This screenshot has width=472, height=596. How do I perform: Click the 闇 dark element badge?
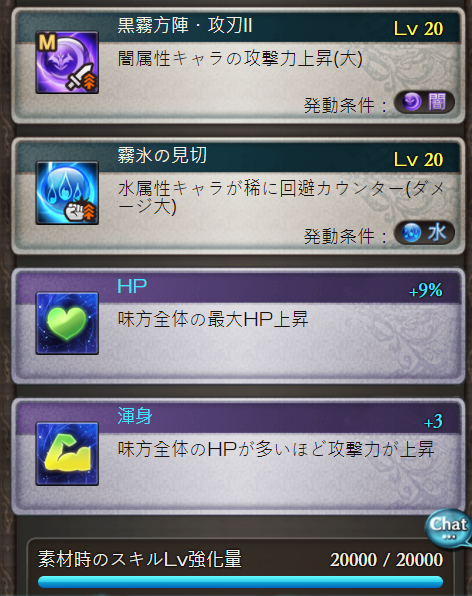pyautogui.click(x=424, y=102)
